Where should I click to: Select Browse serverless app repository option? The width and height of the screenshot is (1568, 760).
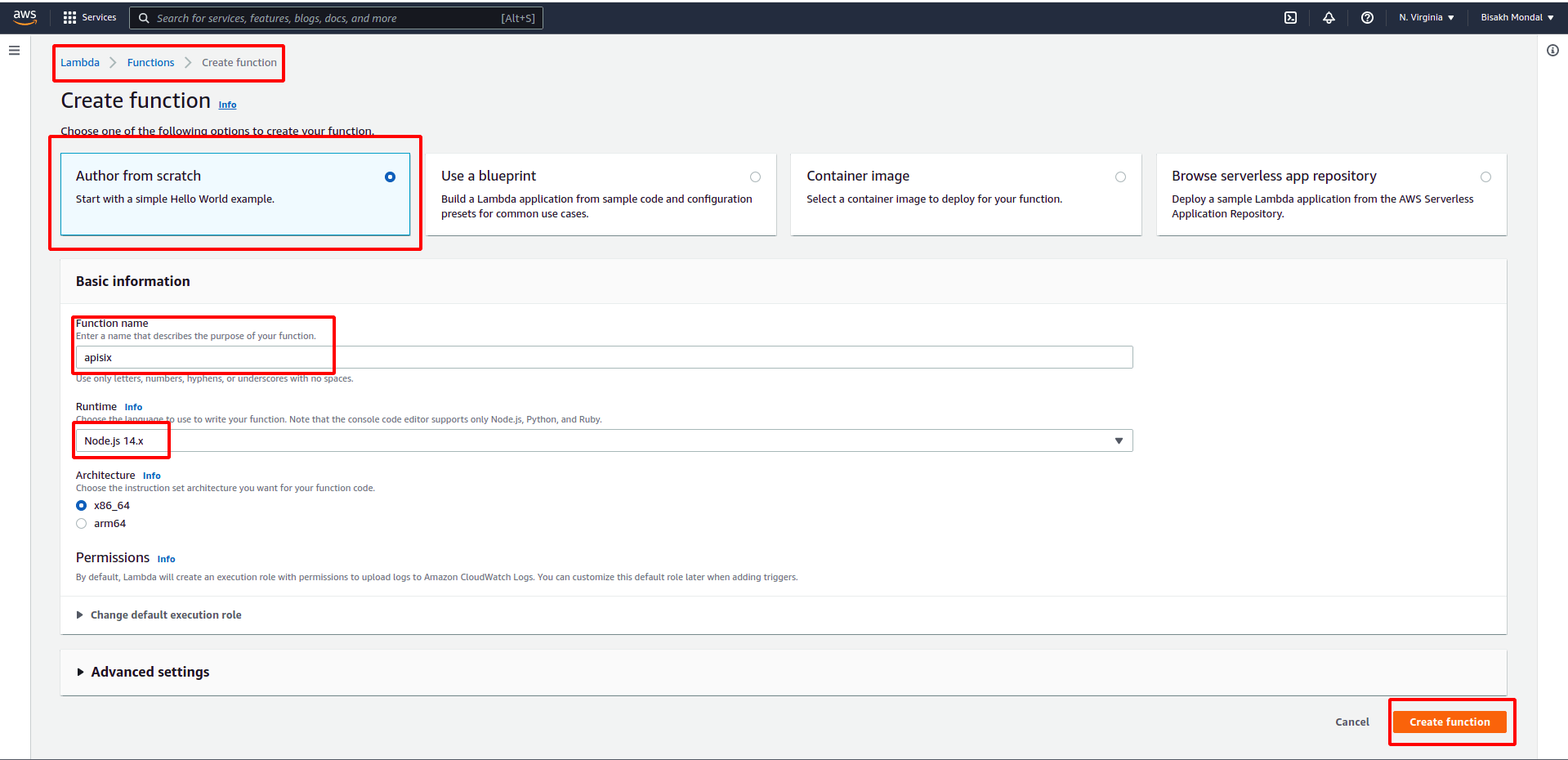(x=1331, y=194)
